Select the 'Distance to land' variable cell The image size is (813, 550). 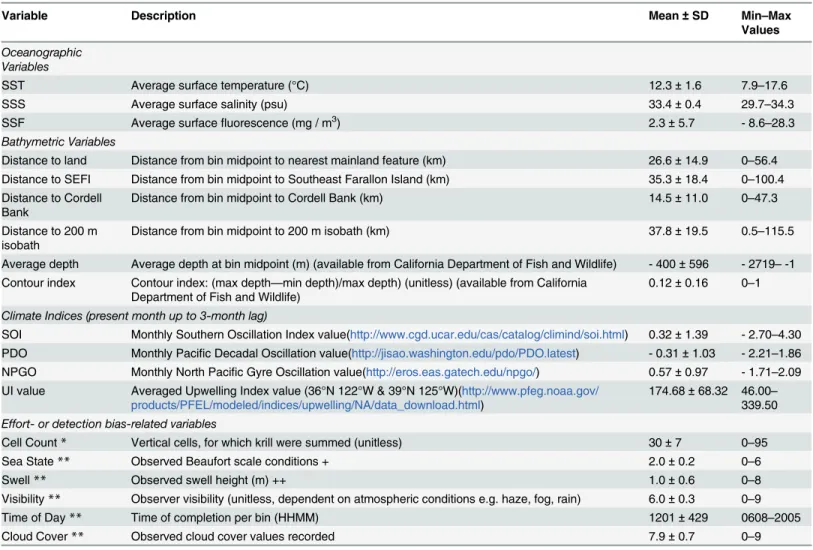[x=44, y=161]
